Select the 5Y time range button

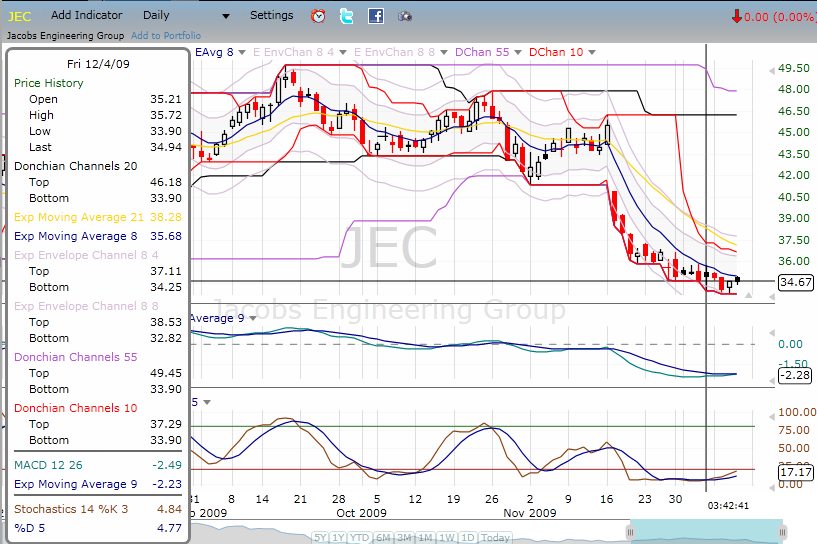(320, 537)
